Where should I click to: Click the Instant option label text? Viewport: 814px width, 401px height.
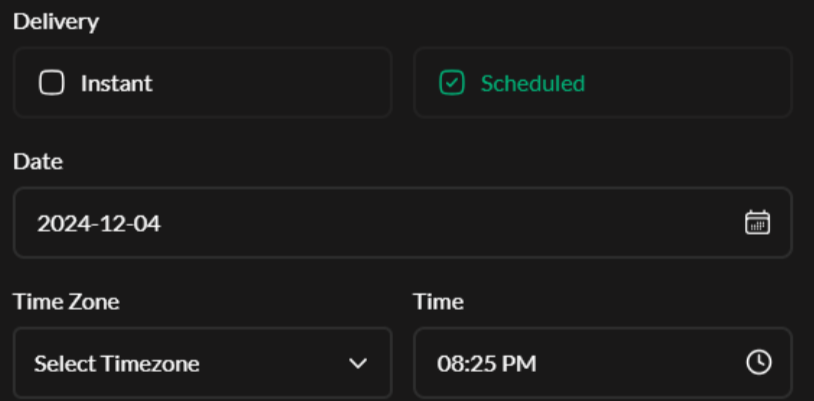click(117, 83)
